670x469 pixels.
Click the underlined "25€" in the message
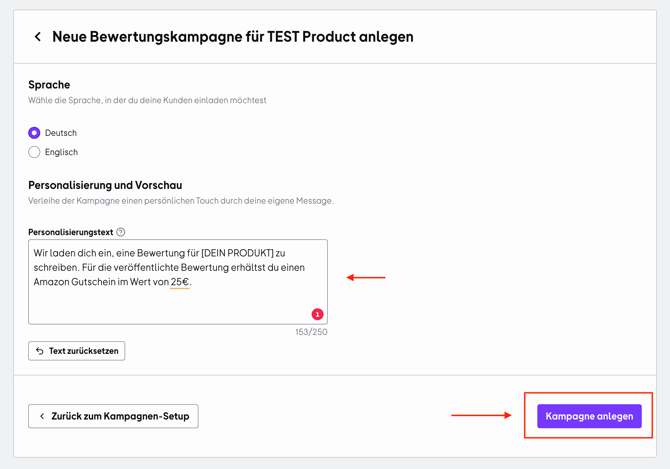click(x=180, y=282)
